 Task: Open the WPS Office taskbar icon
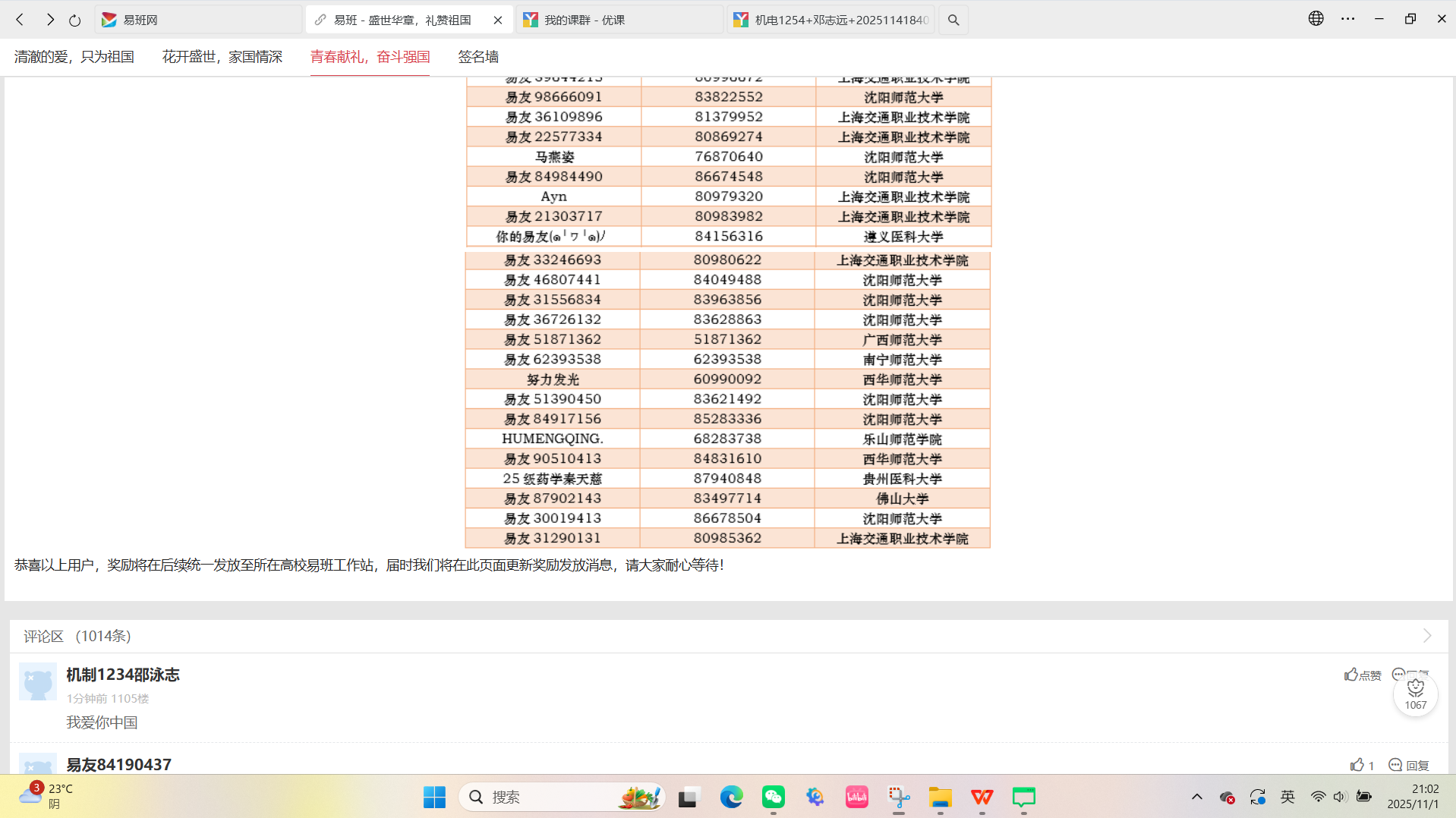click(982, 797)
